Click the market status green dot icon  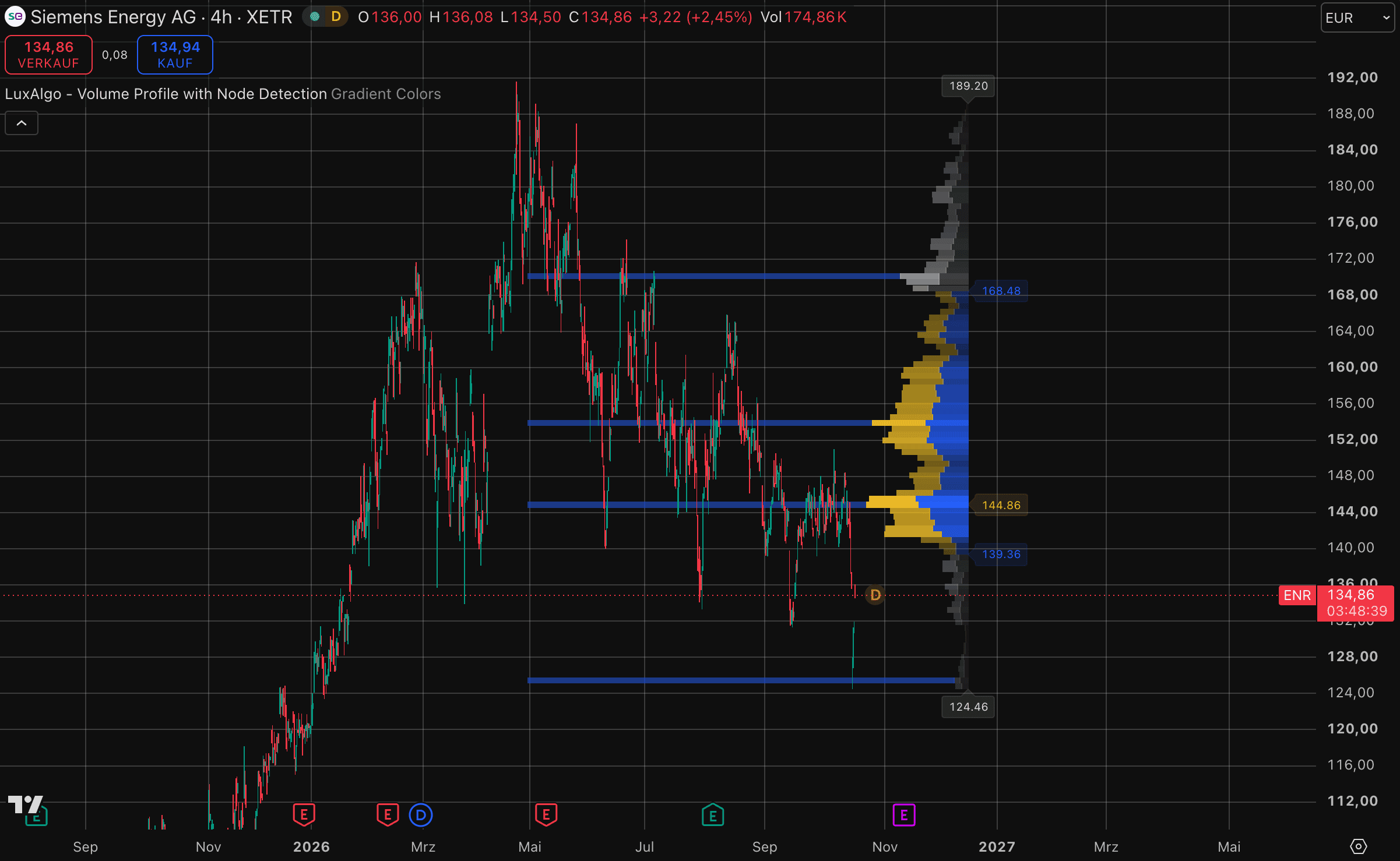point(315,17)
